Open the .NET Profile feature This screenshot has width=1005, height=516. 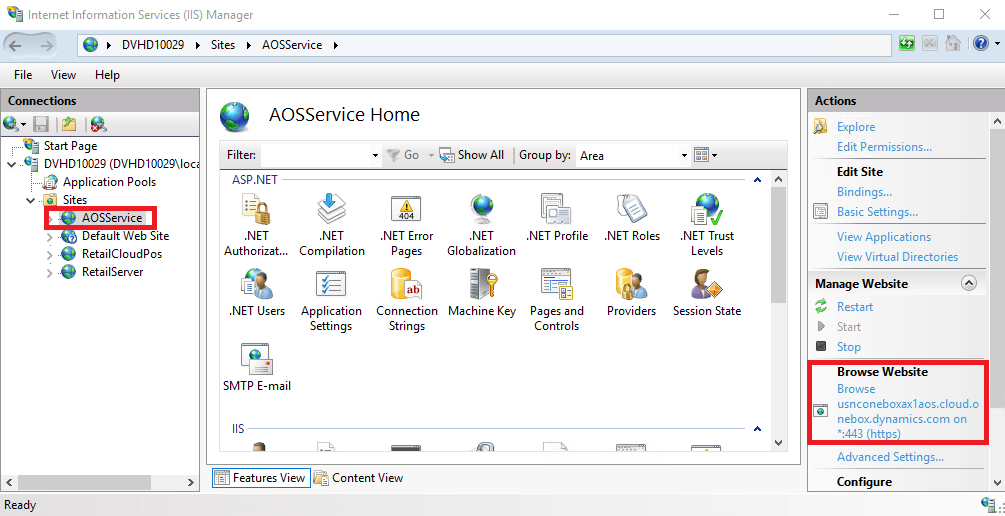(x=556, y=218)
